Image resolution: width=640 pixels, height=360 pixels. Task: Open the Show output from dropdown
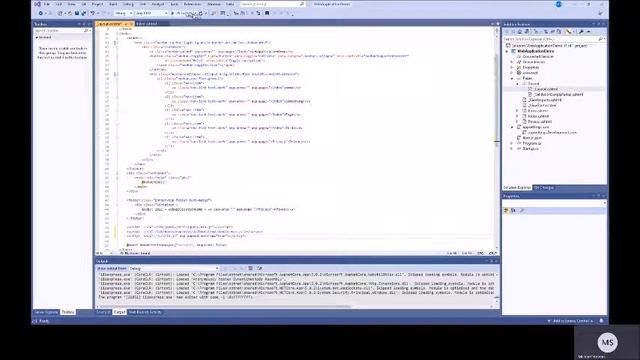(174, 269)
